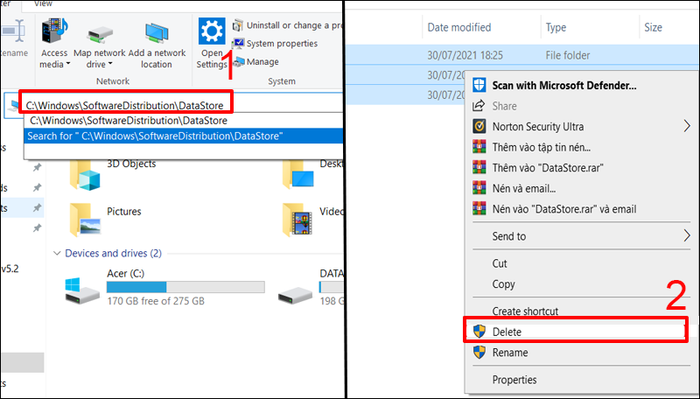Viewport: 700px width, 399px height.
Task: Click the Add a network location icon
Action: point(157,33)
